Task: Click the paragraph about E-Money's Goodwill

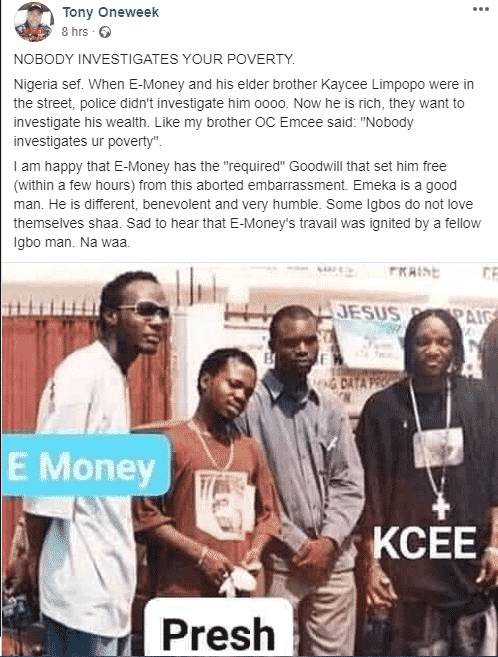Action: (x=247, y=204)
